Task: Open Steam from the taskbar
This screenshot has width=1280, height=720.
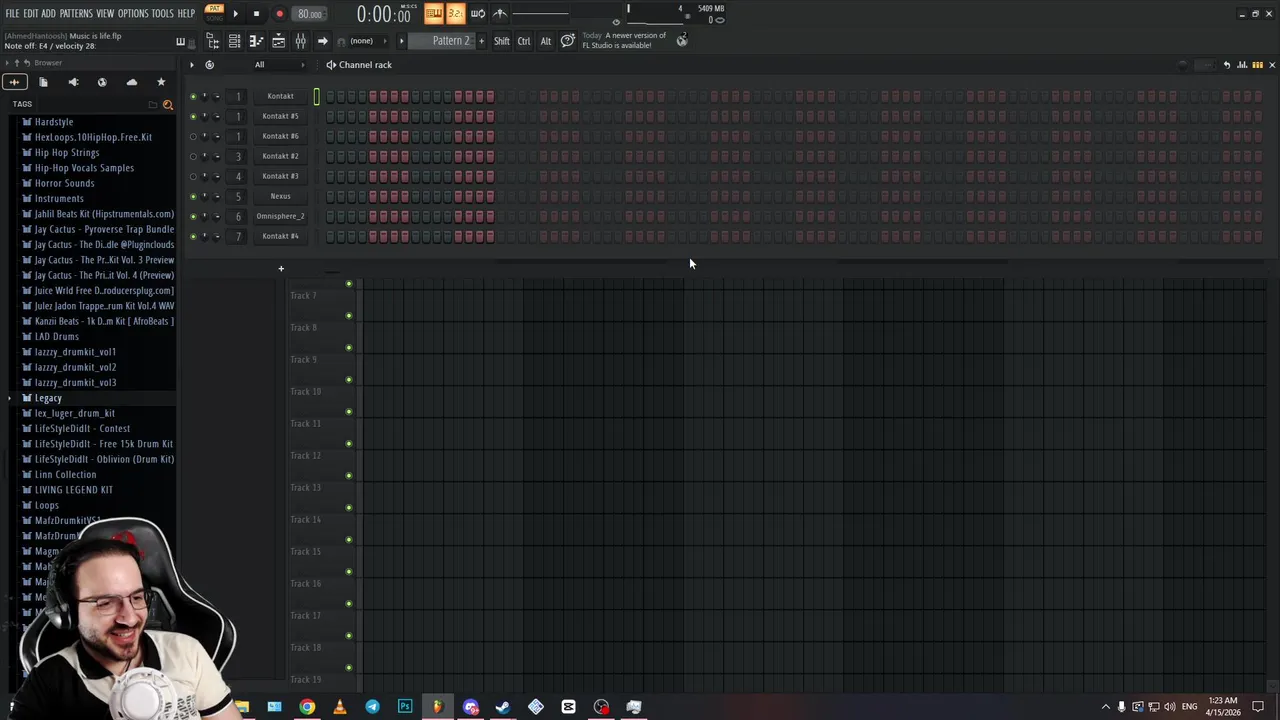Action: point(503,707)
